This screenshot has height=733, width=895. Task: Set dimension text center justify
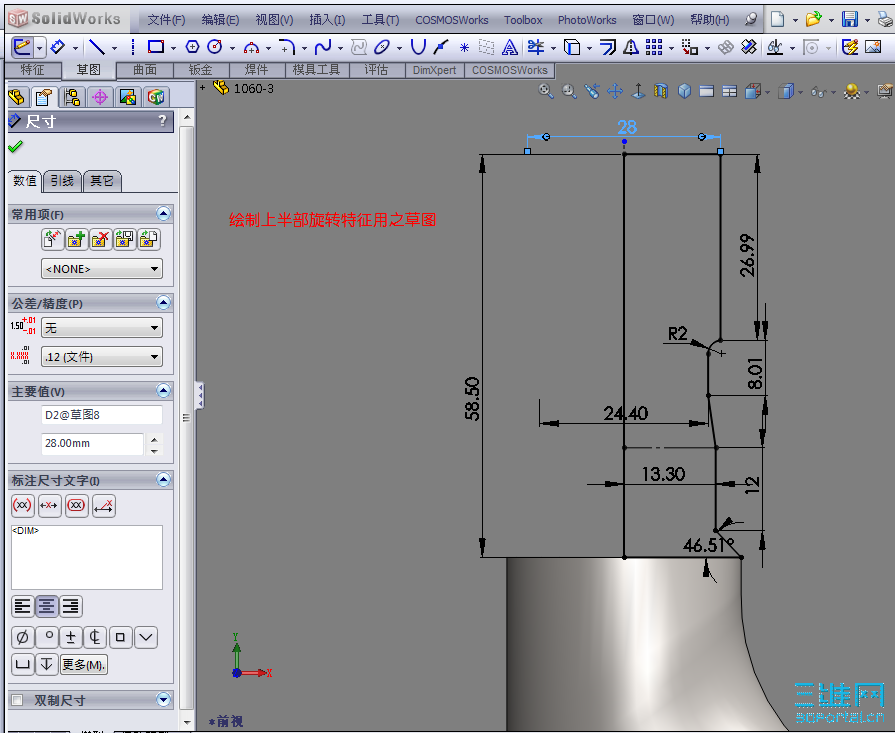pyautogui.click(x=47, y=606)
